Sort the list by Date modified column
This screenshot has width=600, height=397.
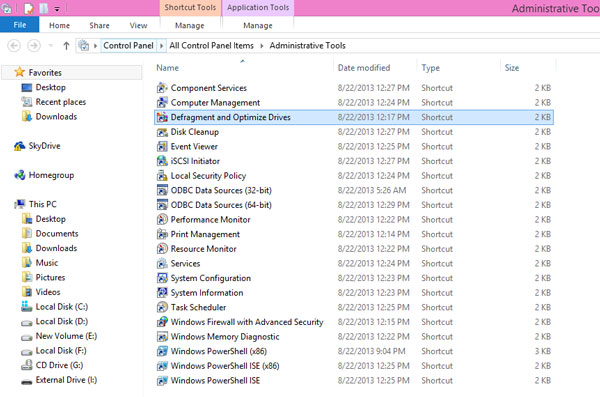pyautogui.click(x=364, y=68)
